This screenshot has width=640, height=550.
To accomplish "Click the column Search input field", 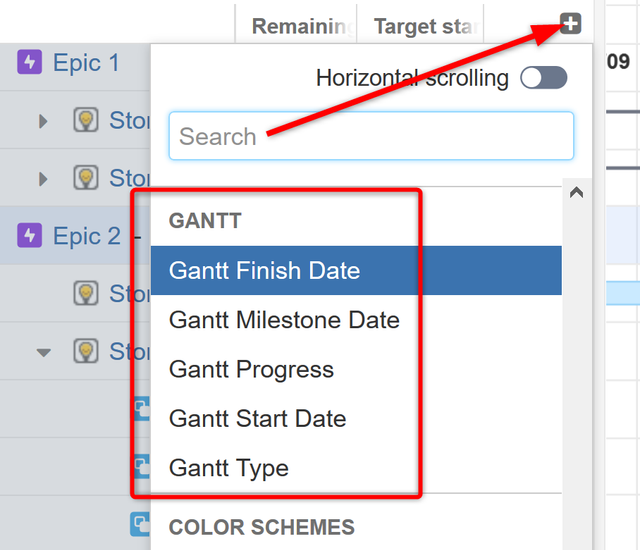I will pyautogui.click(x=371, y=136).
